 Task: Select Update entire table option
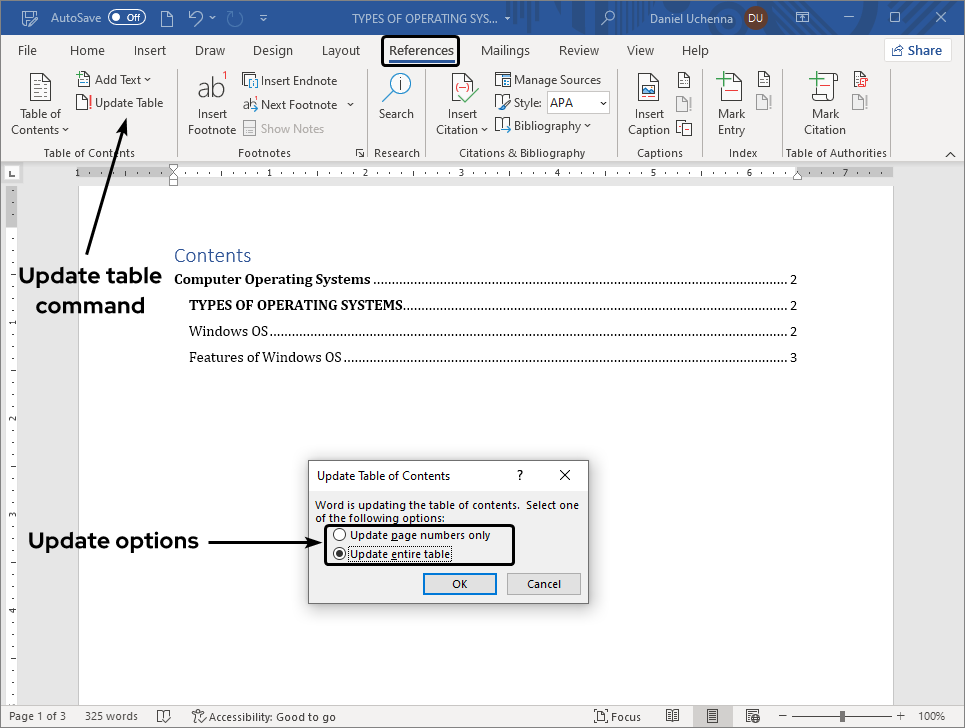point(340,554)
